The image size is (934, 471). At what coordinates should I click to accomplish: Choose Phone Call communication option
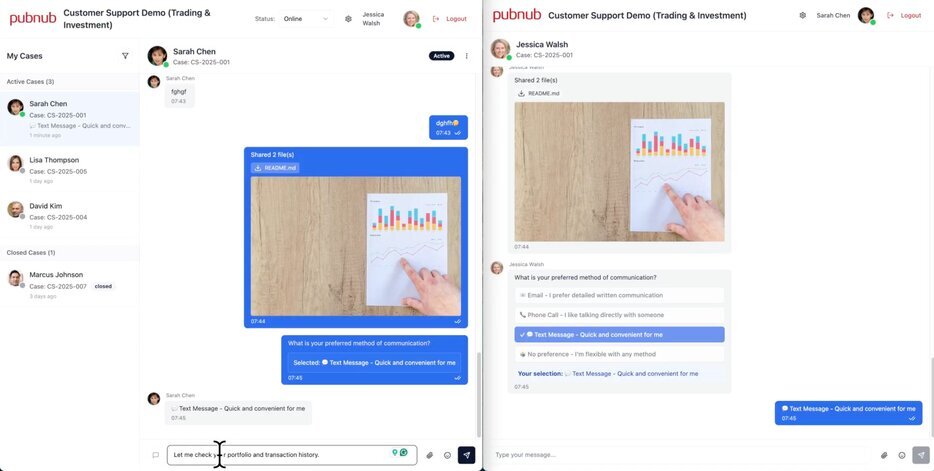coord(619,315)
